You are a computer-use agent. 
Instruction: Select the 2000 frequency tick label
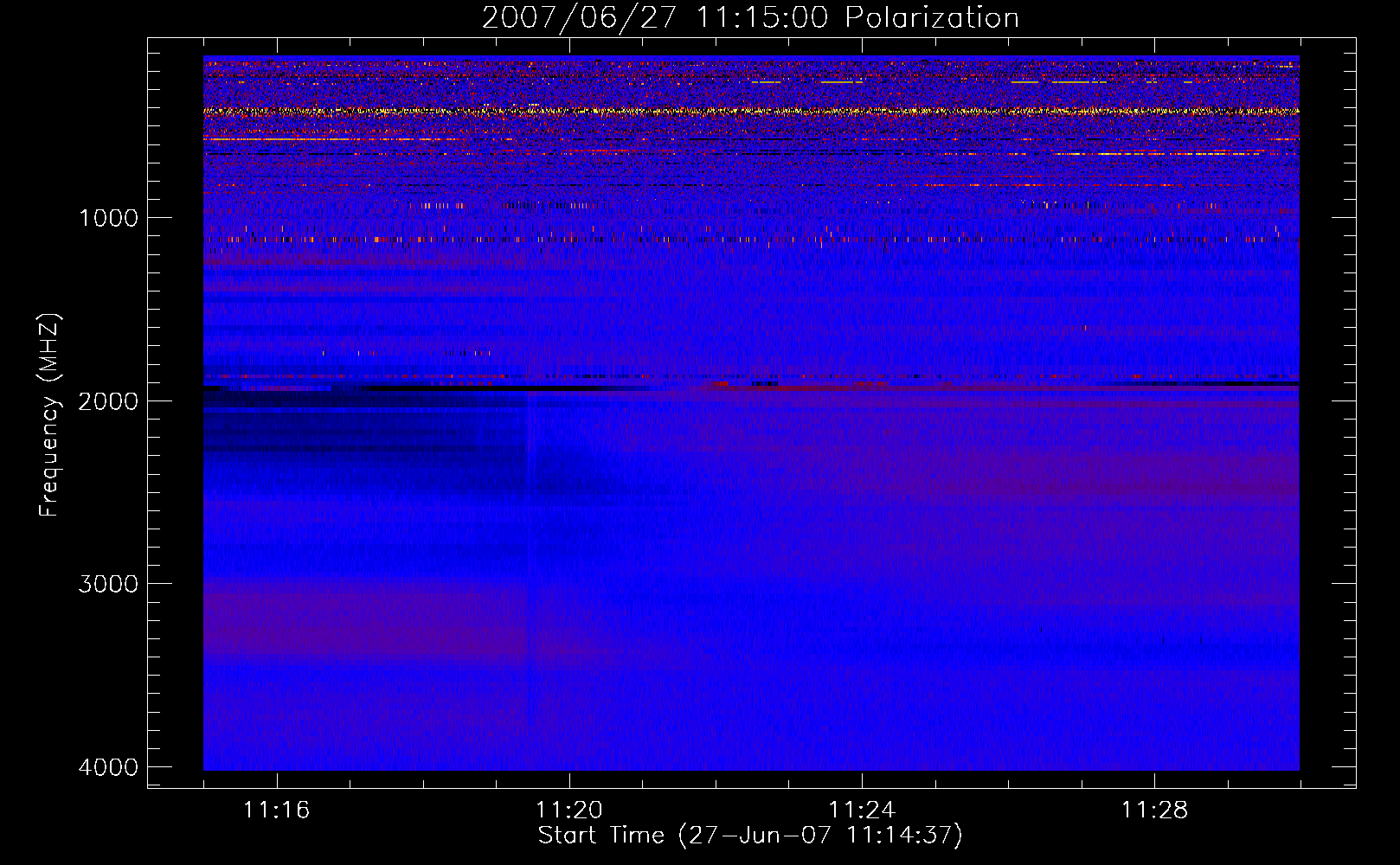tap(109, 401)
